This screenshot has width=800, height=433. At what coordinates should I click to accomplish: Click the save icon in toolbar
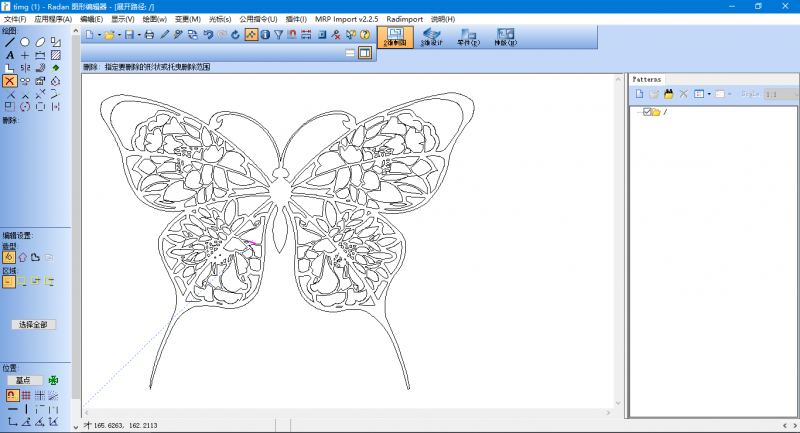click(x=129, y=35)
